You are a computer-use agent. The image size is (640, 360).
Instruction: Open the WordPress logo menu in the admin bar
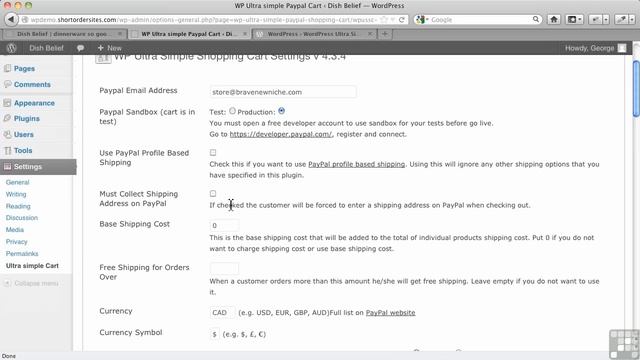point(11,48)
